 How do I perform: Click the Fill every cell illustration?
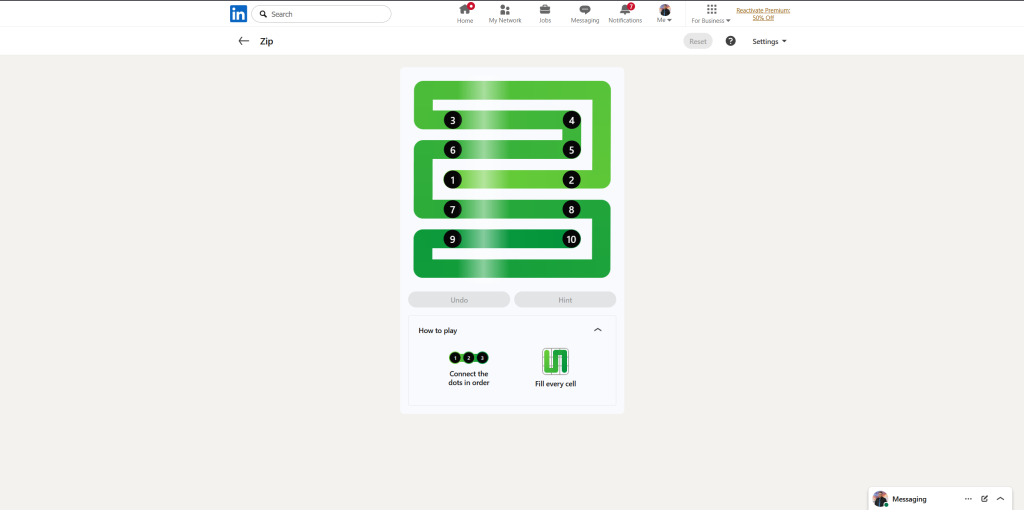pyautogui.click(x=555, y=361)
